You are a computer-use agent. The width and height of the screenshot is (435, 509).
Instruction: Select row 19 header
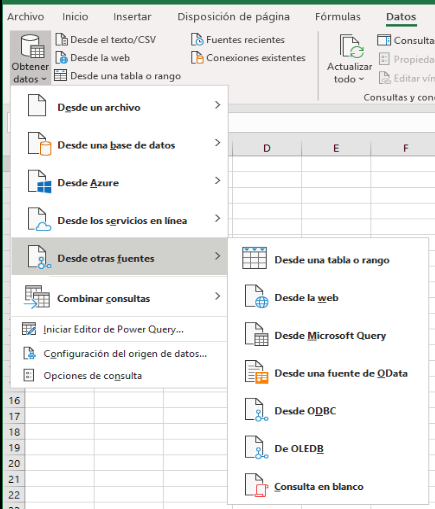[14, 448]
